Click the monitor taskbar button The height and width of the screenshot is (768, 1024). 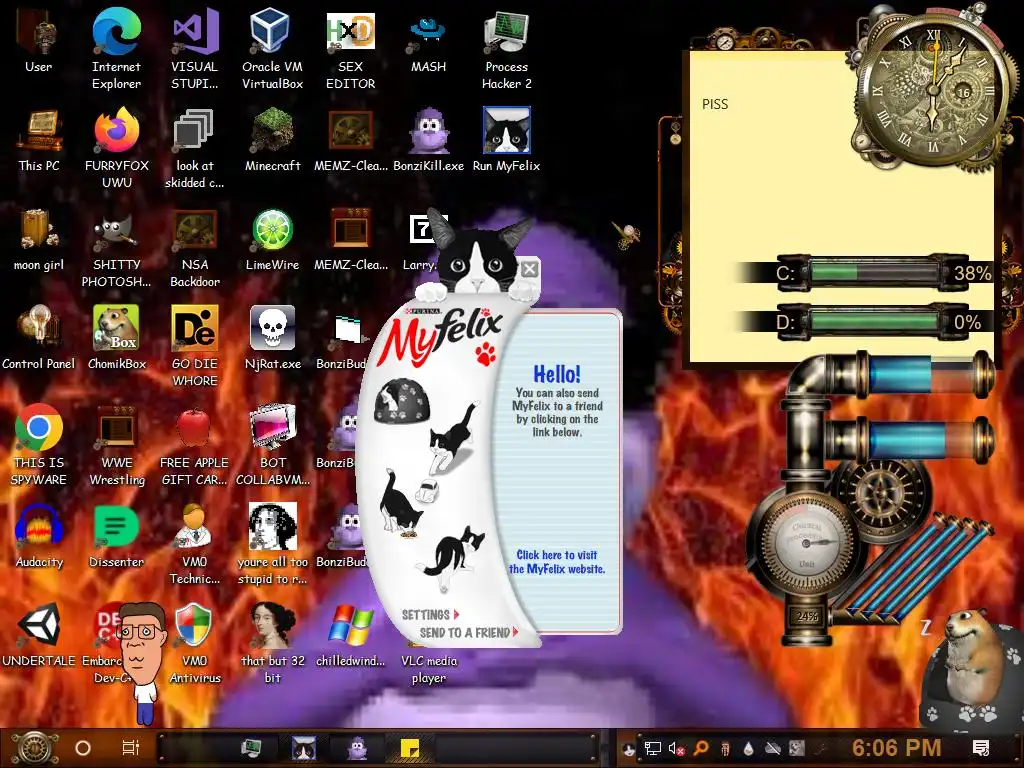(251, 748)
